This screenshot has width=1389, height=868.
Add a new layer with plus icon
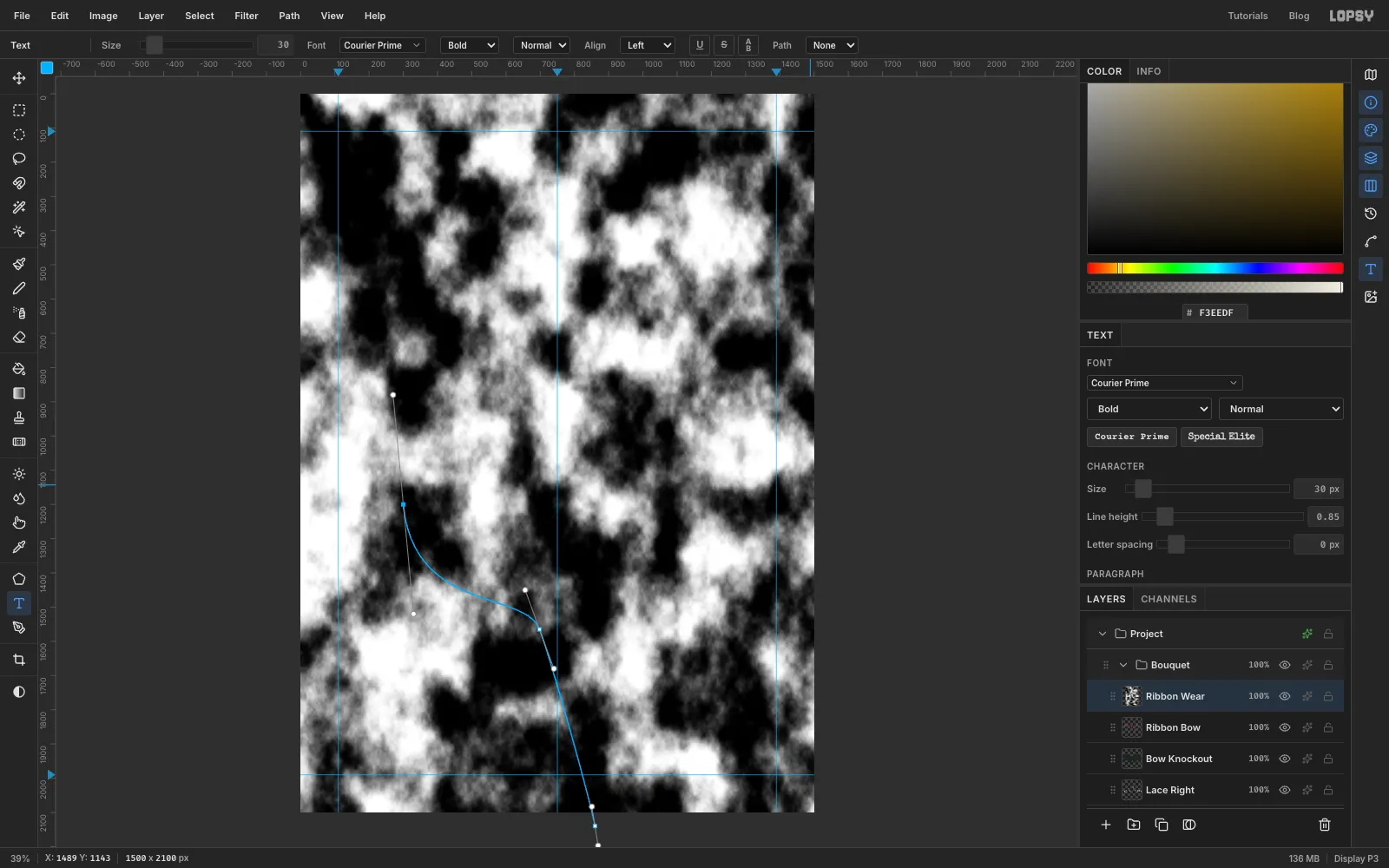[1106, 825]
